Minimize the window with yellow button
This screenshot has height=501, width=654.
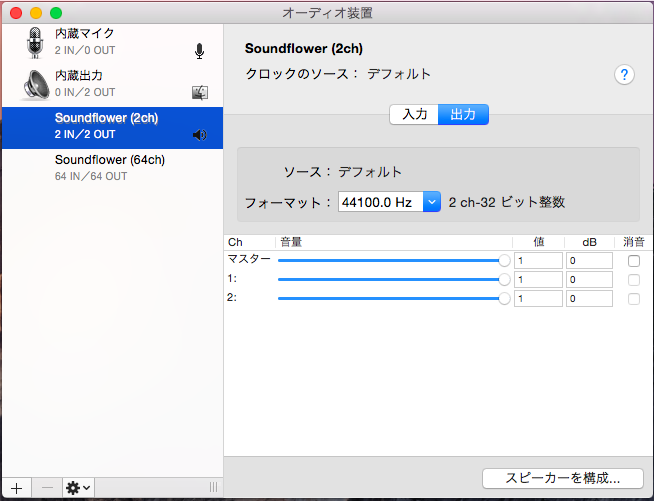(36, 13)
